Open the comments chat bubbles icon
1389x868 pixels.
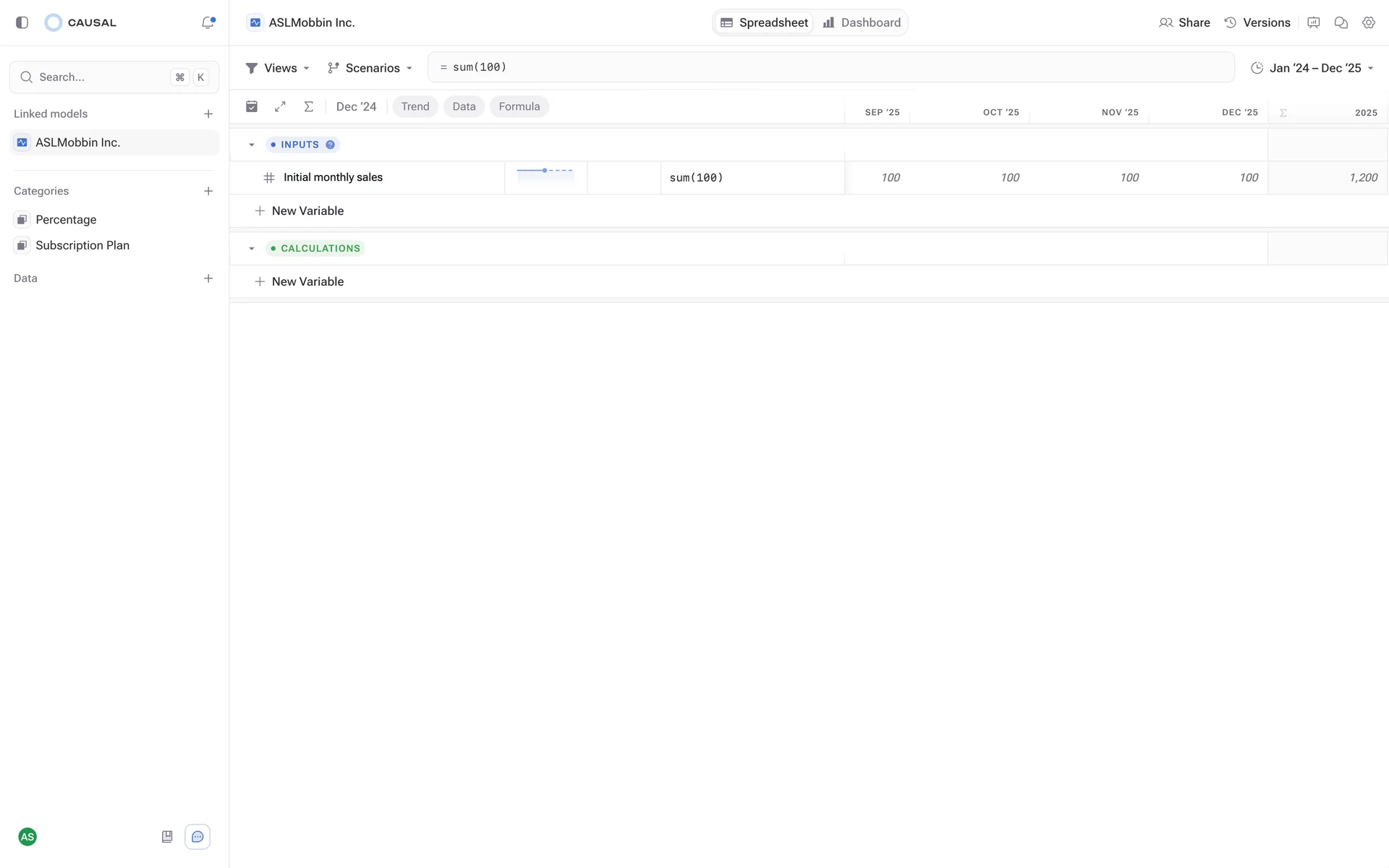click(x=1341, y=22)
